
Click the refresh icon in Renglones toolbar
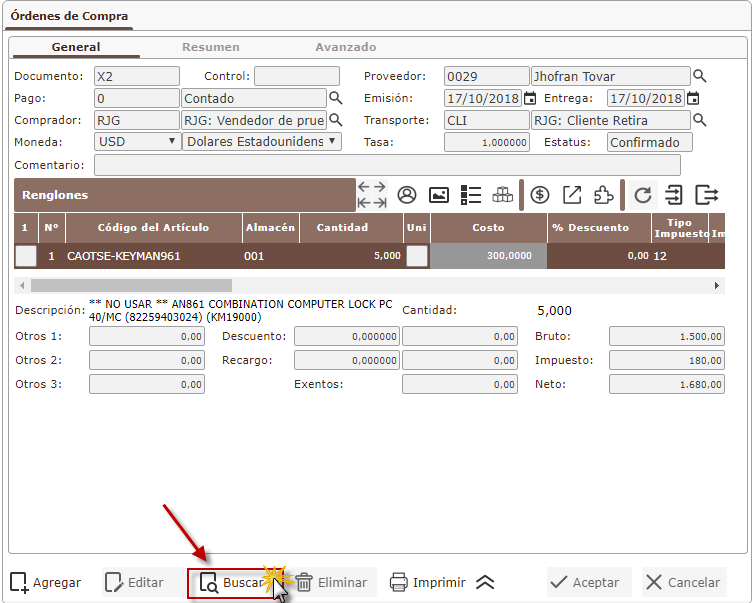point(642,195)
